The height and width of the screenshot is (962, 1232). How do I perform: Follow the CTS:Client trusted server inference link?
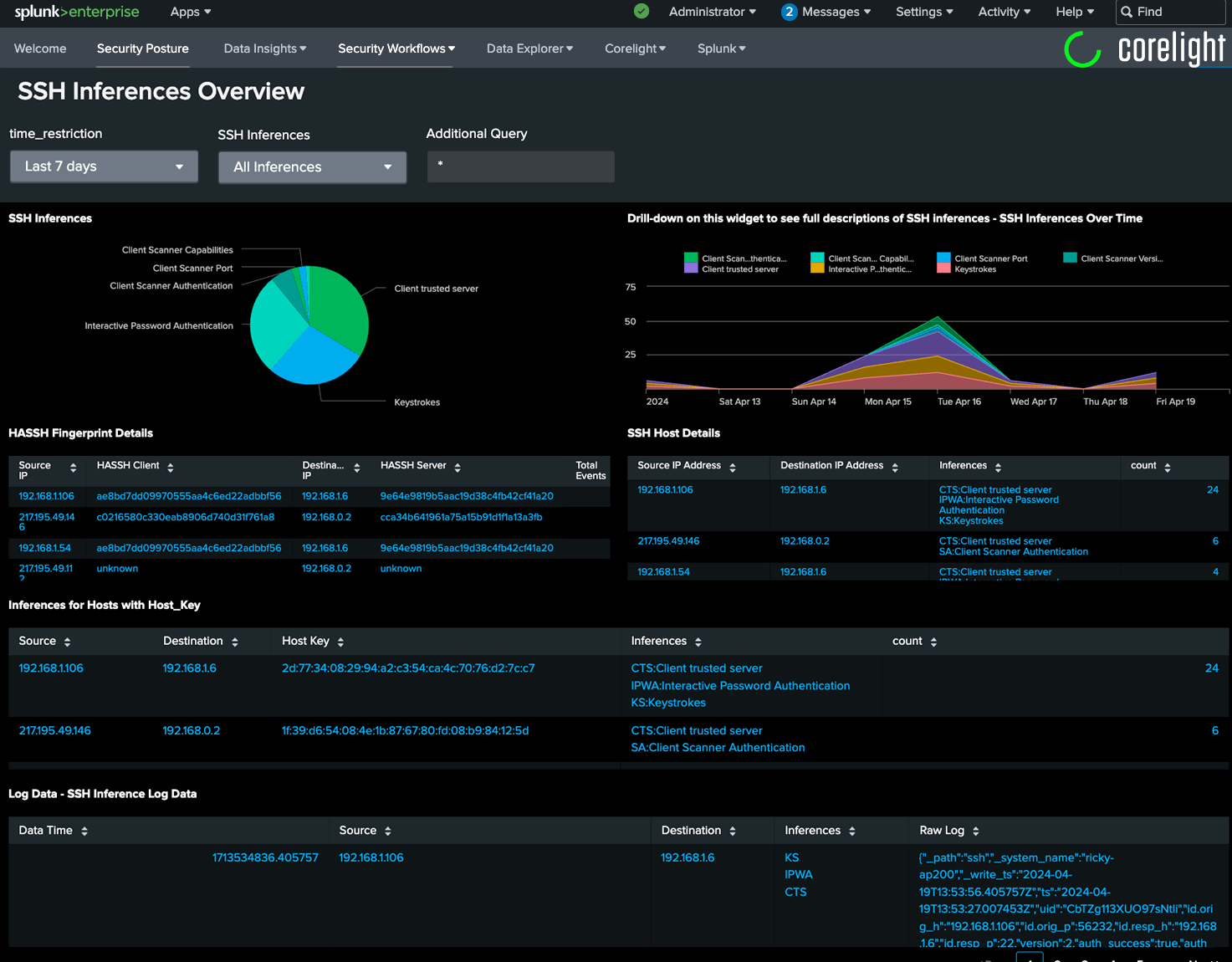[696, 668]
